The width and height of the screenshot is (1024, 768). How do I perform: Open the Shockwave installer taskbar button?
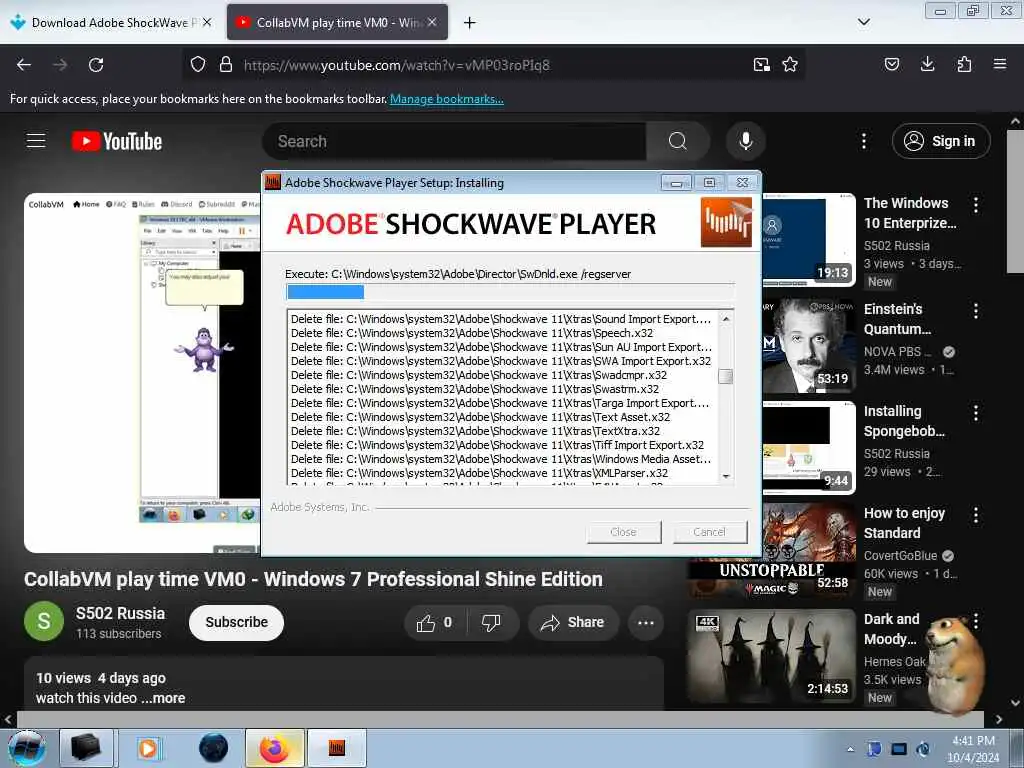337,748
